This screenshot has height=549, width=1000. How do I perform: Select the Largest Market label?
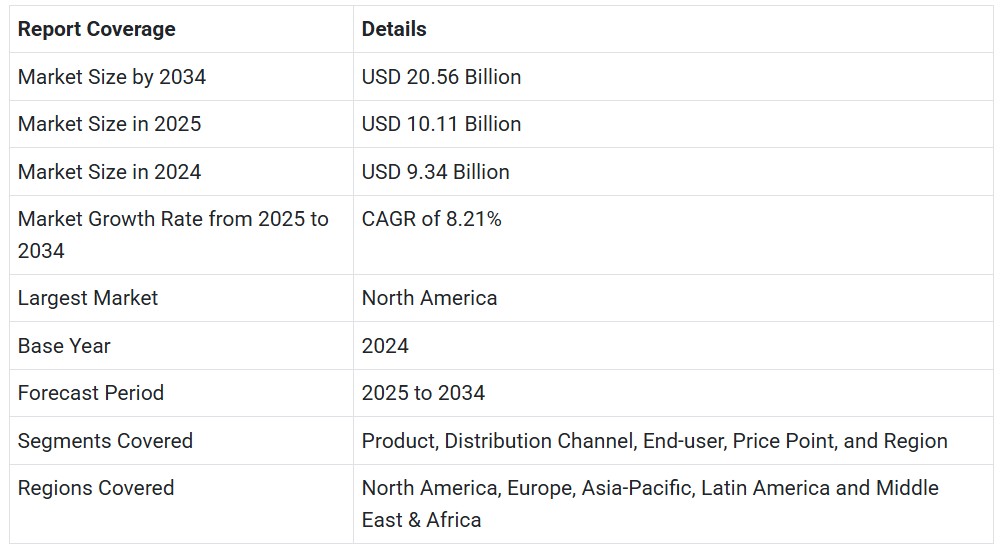(x=87, y=298)
